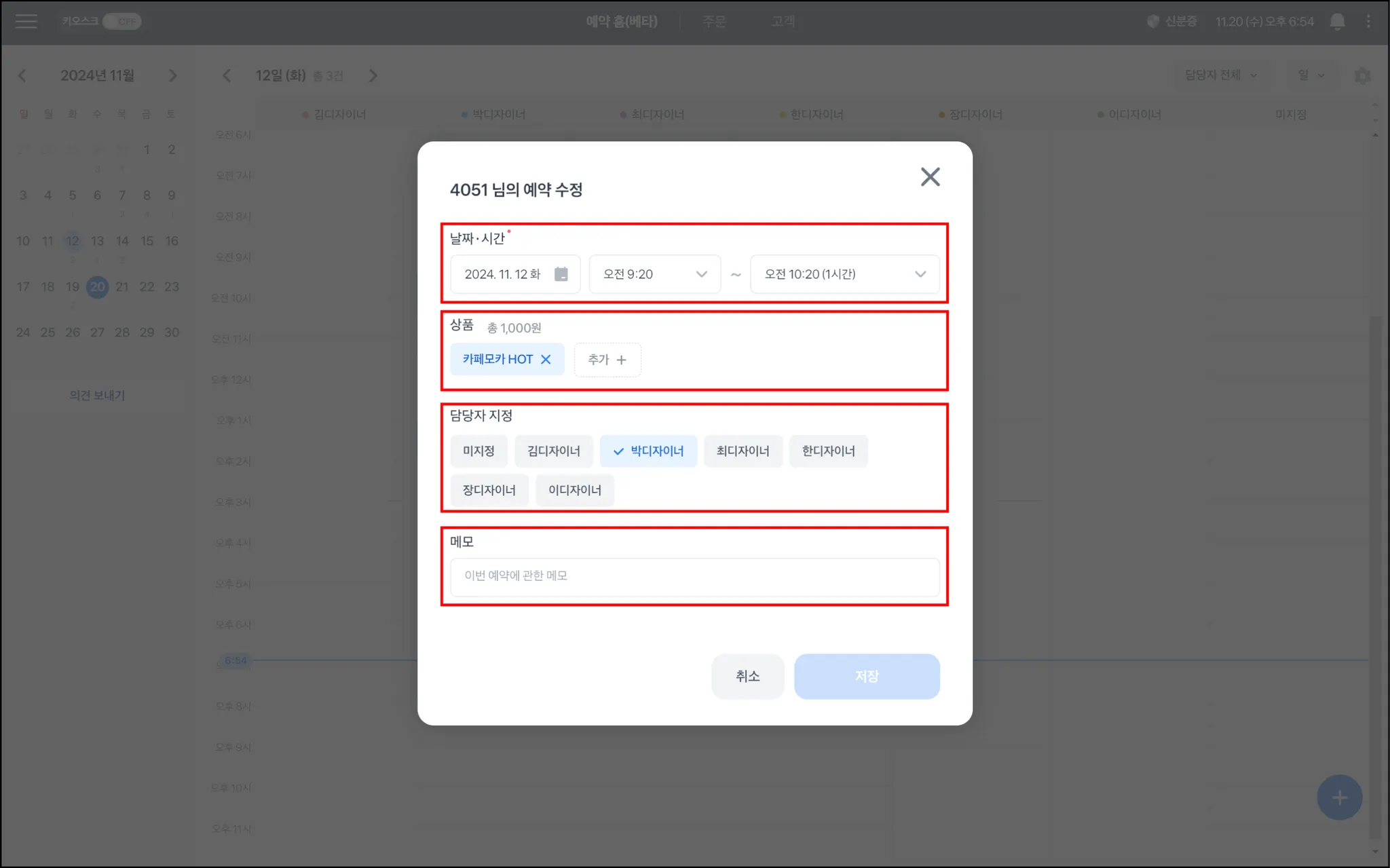This screenshot has width=1390, height=868.
Task: Open the 담당자 전체 filter dropdown
Action: point(1220,75)
